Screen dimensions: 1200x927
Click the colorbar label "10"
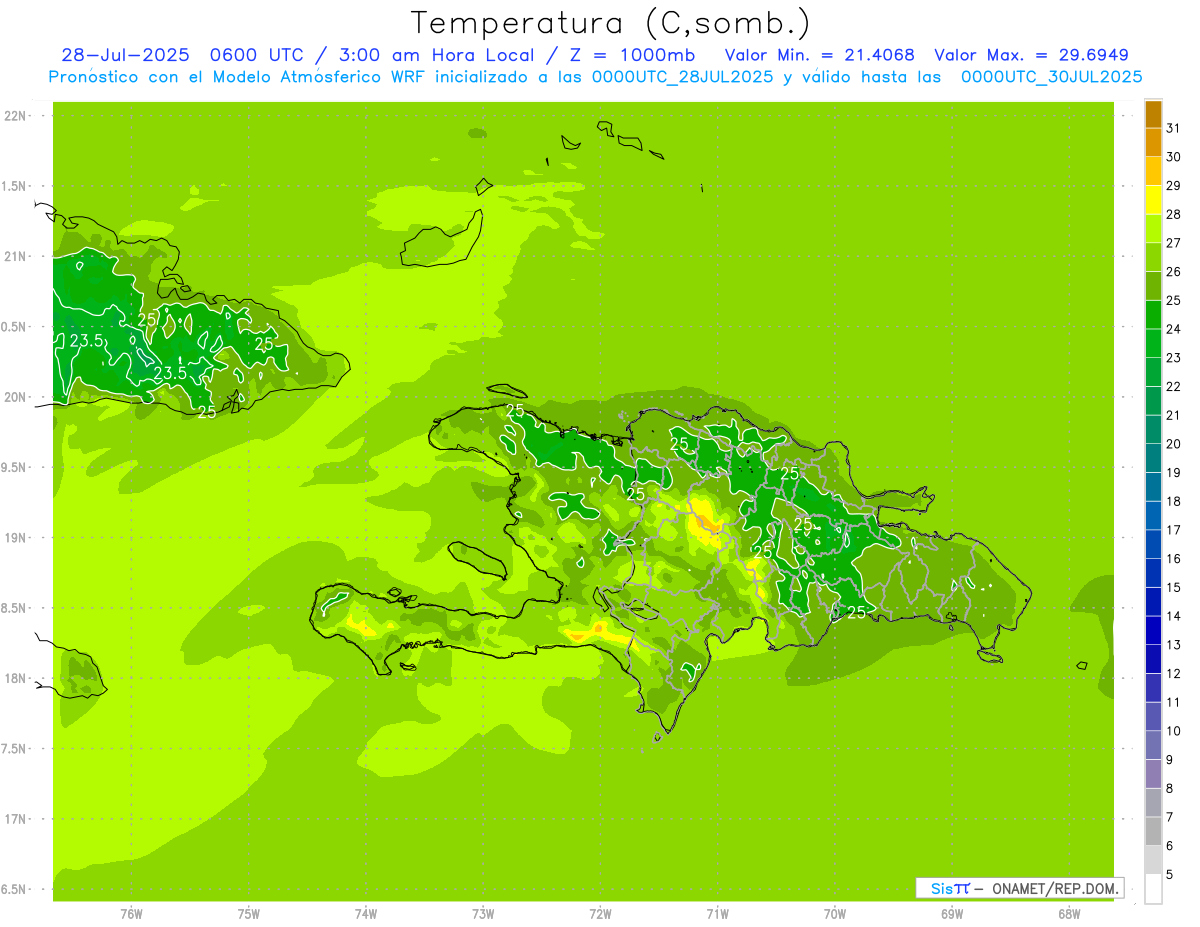[x=1173, y=731]
